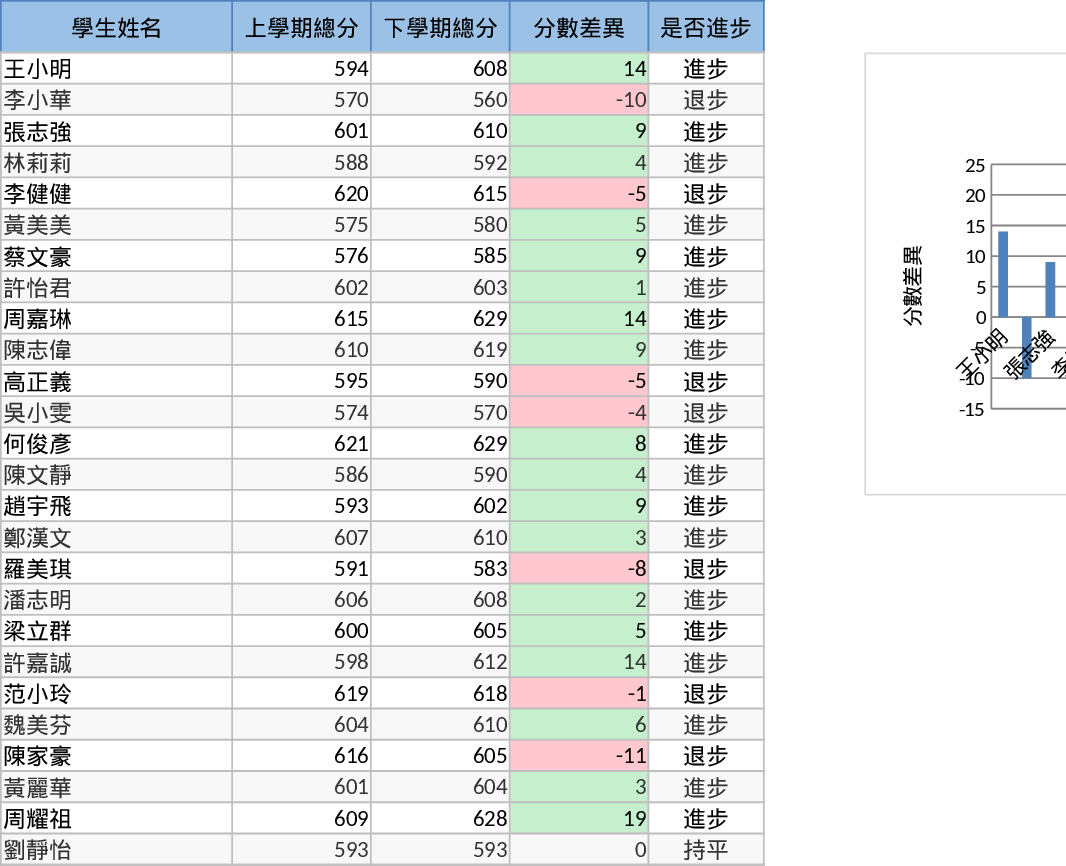The width and height of the screenshot is (1066, 866).
Task: Click the 594 score cell for 王小明
Action: [x=302, y=68]
